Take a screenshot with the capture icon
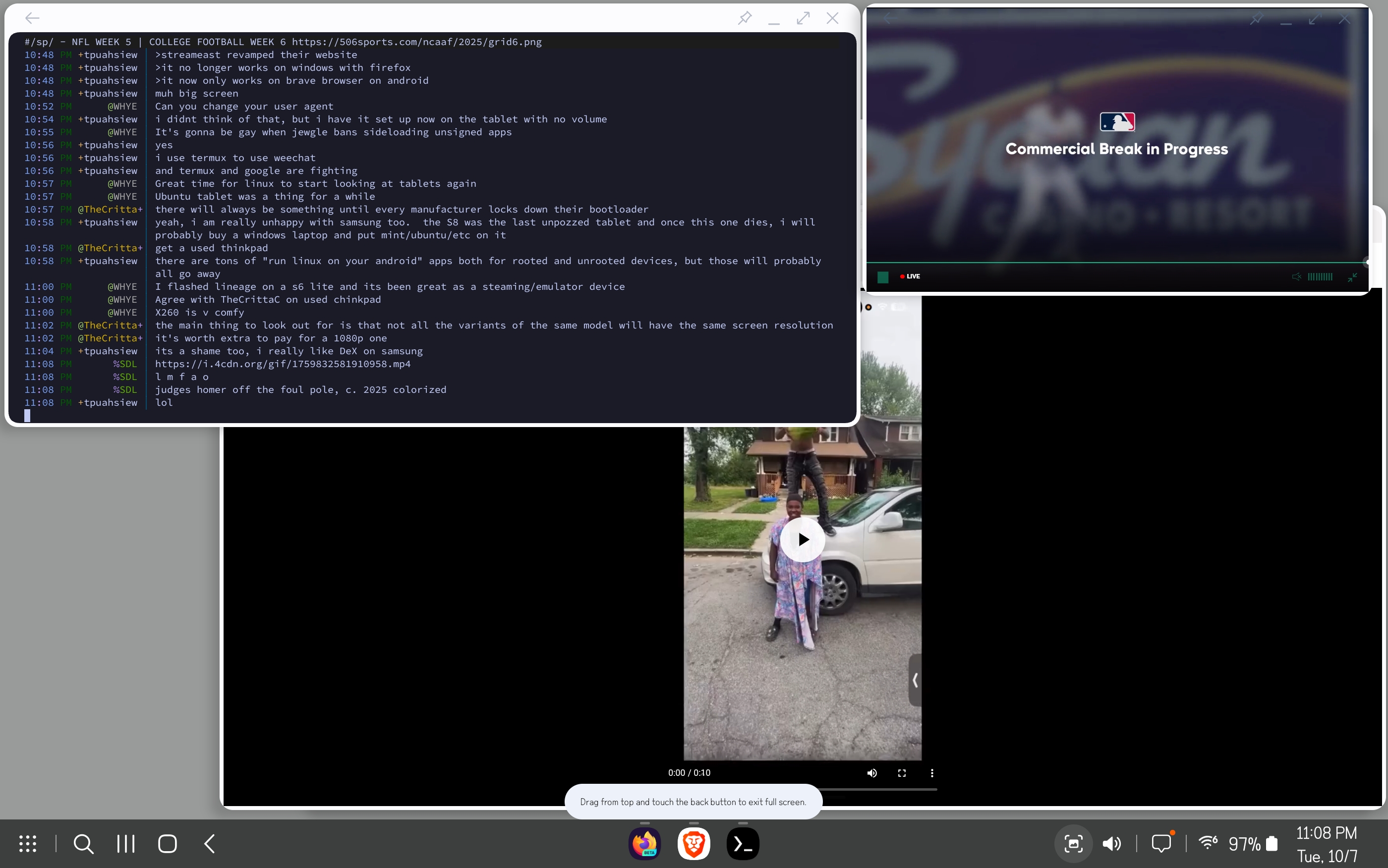The image size is (1388, 868). pyautogui.click(x=1073, y=843)
